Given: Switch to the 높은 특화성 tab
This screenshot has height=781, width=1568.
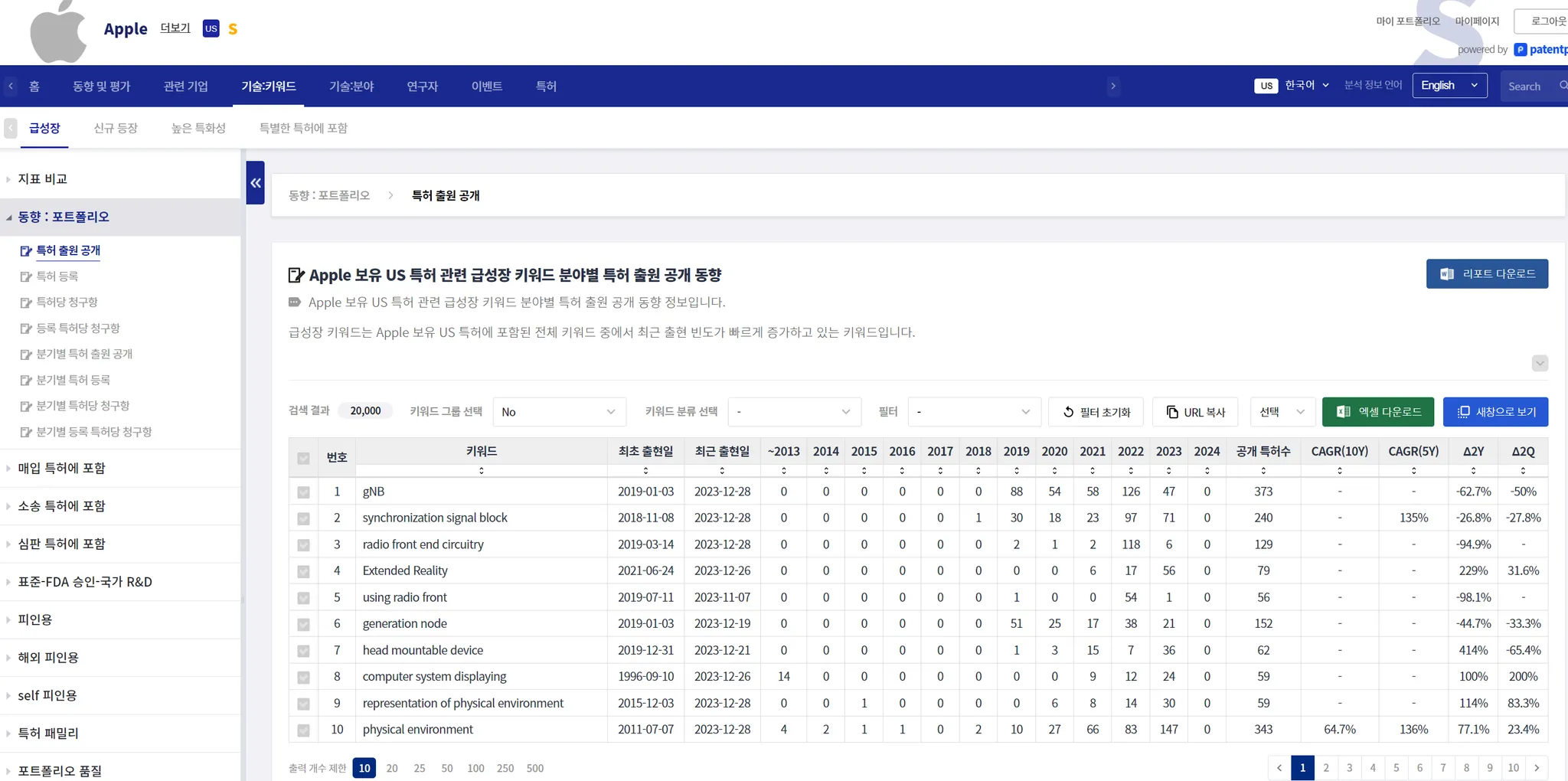Looking at the screenshot, I should (199, 128).
